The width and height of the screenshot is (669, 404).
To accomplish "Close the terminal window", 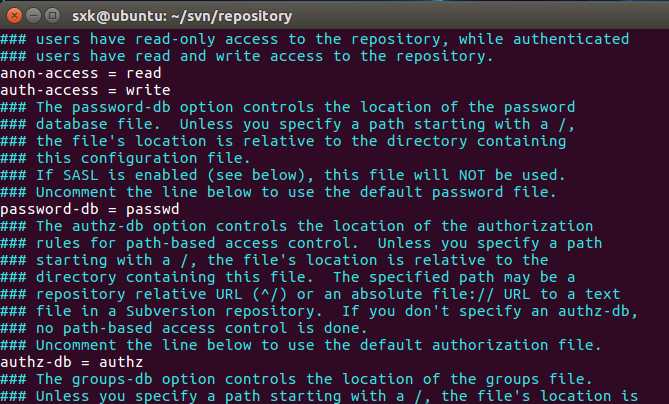I will coord(13,13).
